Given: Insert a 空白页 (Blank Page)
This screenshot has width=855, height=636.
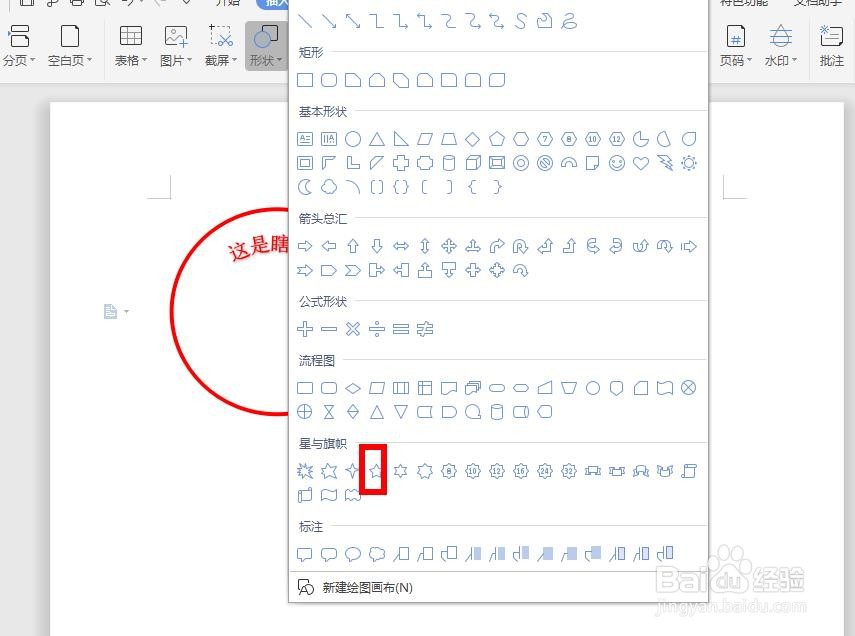Looking at the screenshot, I should tap(70, 43).
